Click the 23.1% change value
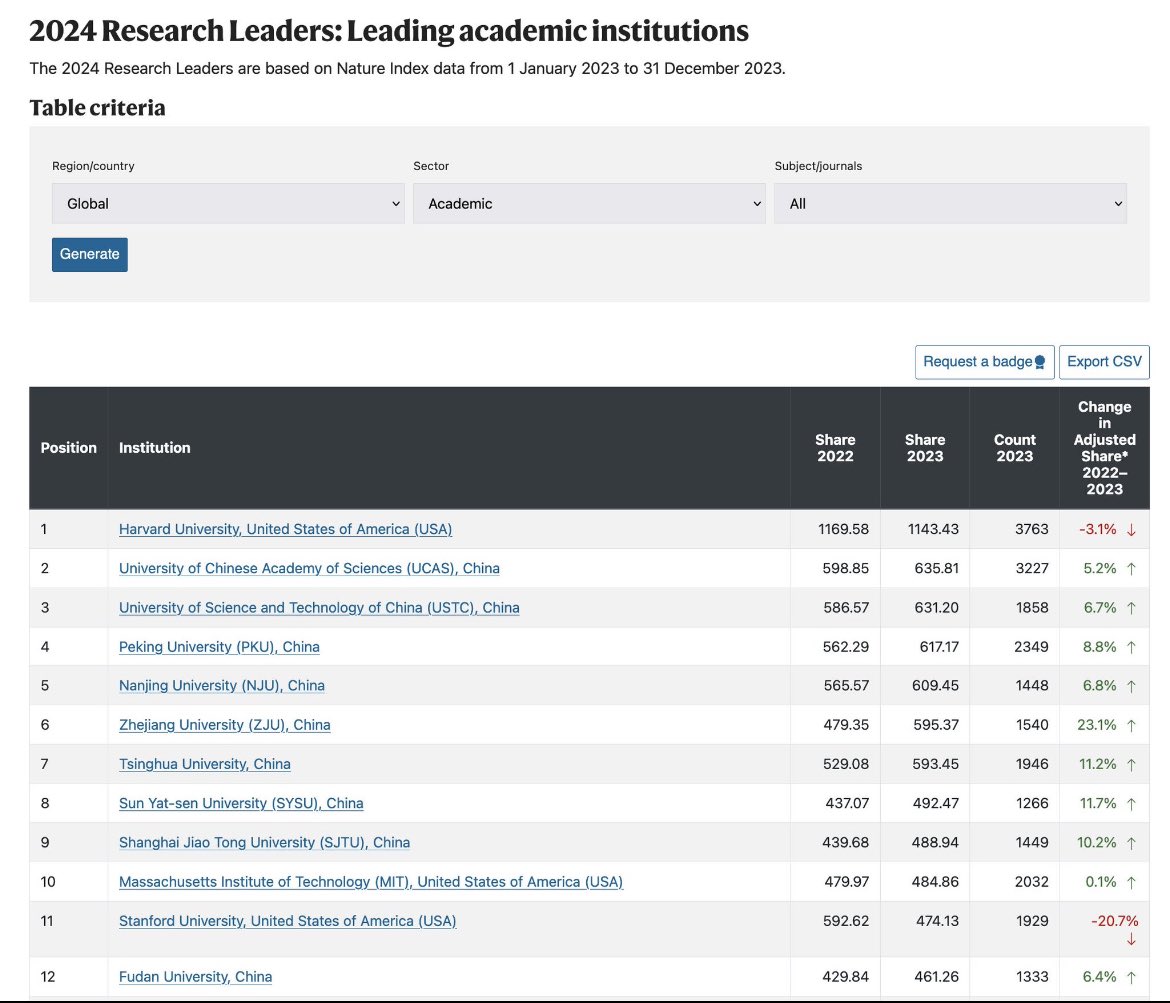This screenshot has width=1170, height=1003. coord(1097,725)
